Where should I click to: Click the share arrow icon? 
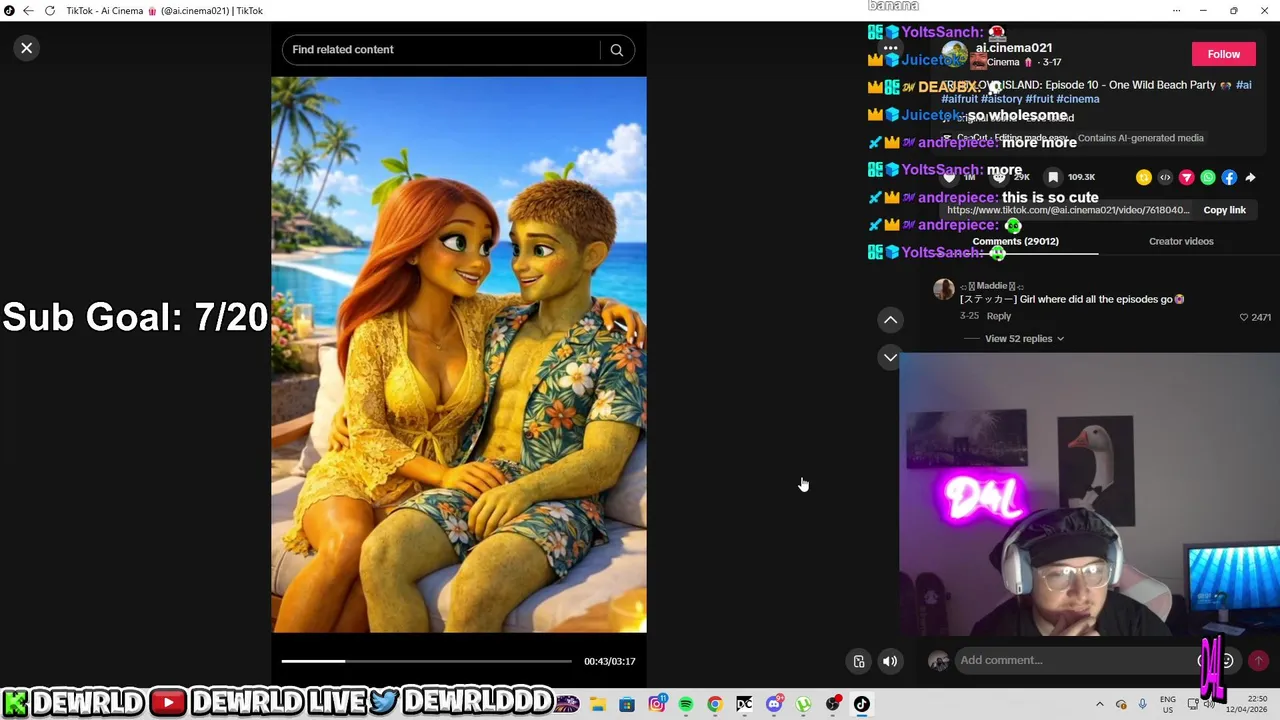(1250, 177)
